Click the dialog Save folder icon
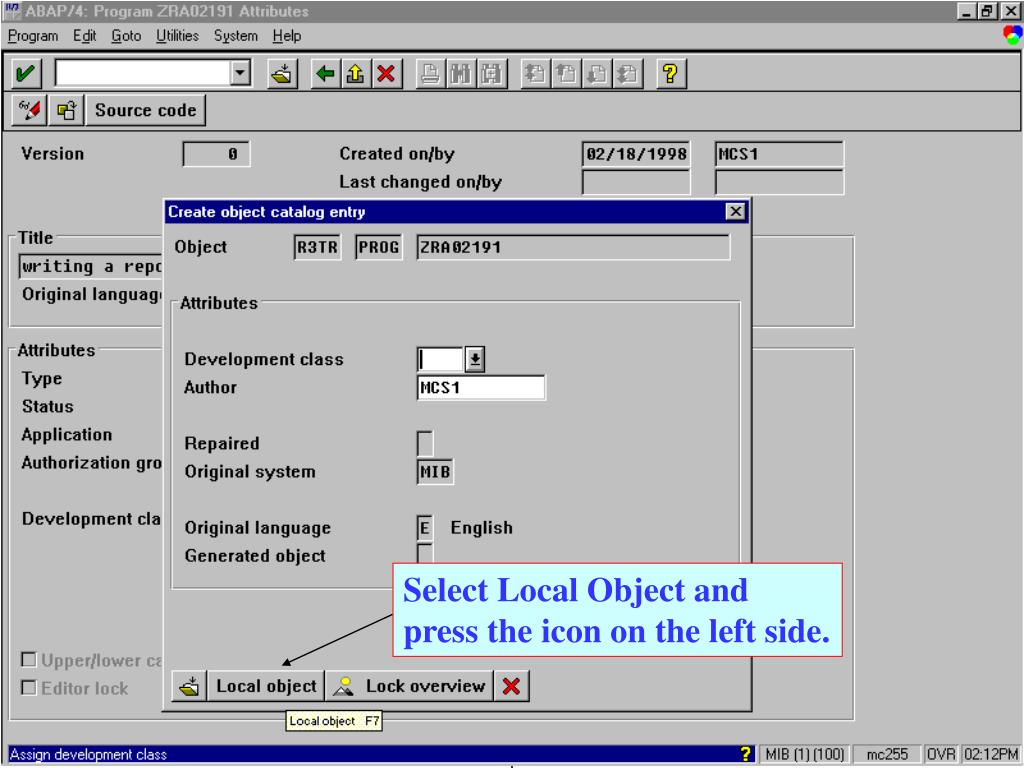Image resolution: width=1024 pixels, height=768 pixels. pos(189,686)
